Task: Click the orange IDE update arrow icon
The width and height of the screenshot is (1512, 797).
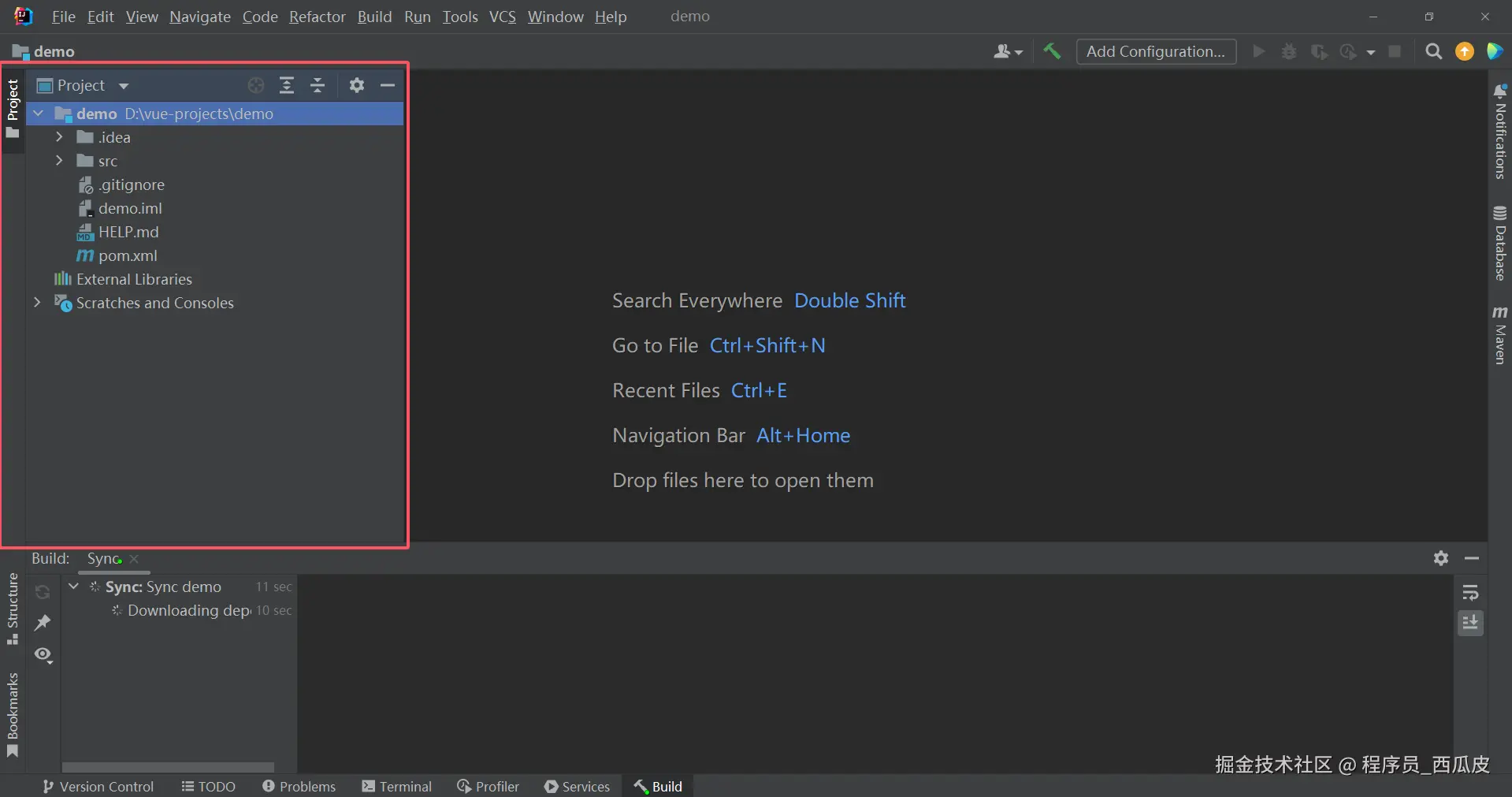Action: coord(1465,51)
